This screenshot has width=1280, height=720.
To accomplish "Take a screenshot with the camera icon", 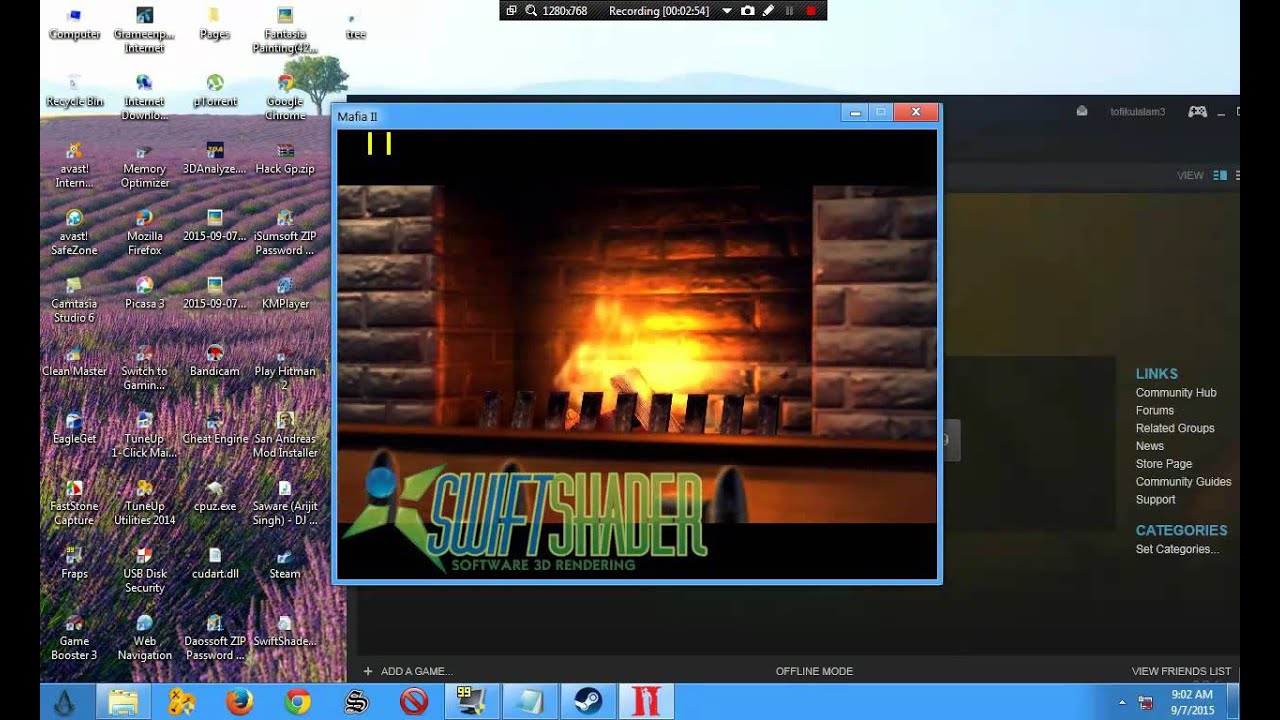I will [x=747, y=11].
